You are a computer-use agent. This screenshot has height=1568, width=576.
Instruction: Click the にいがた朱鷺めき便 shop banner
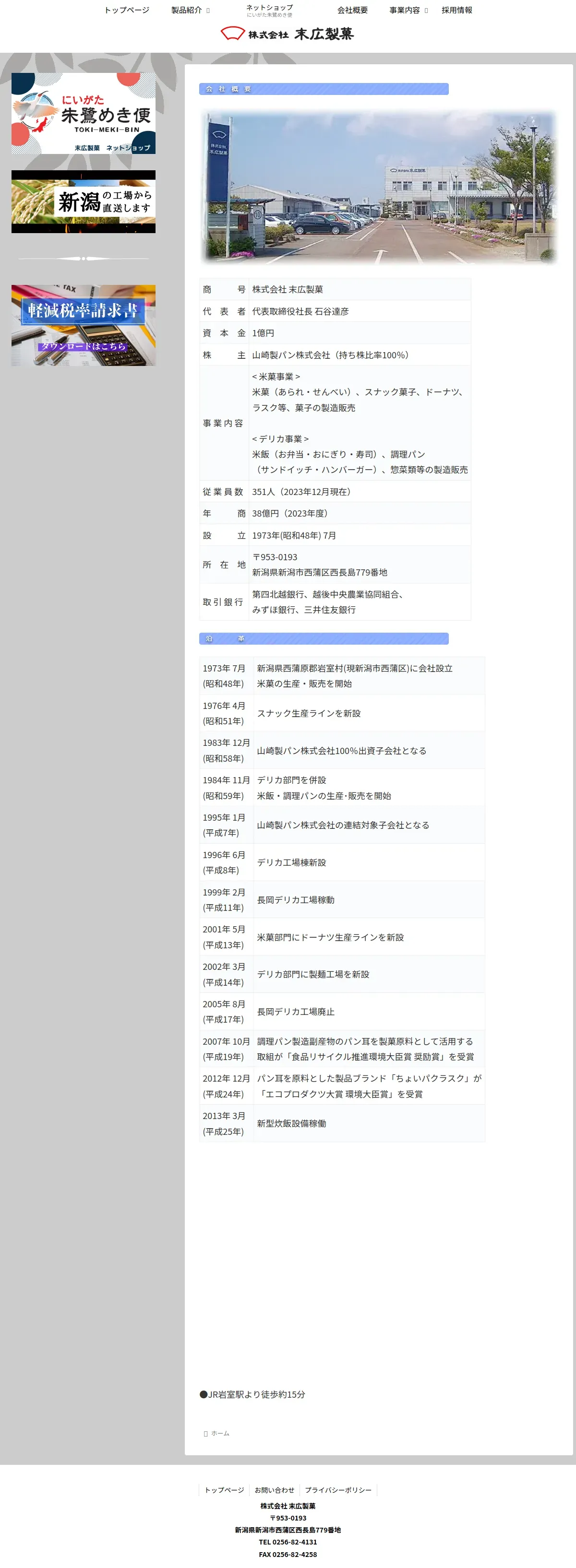click(84, 113)
